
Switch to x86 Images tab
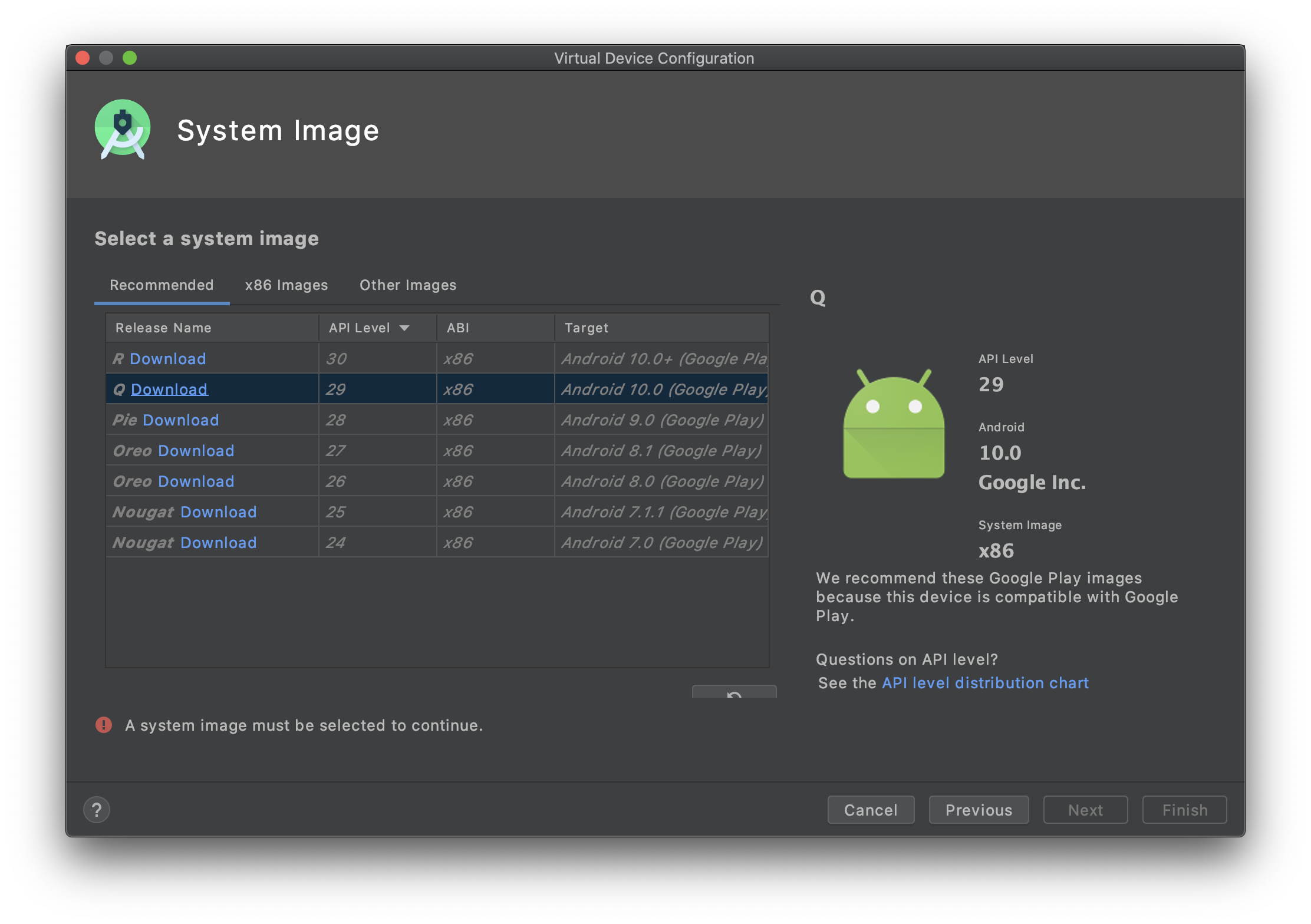(x=286, y=285)
